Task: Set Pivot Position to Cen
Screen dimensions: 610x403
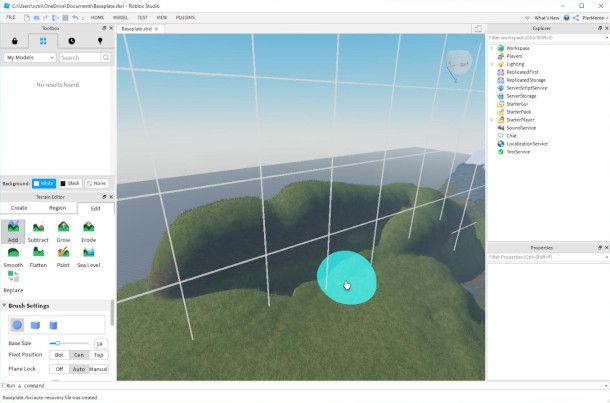Action: pyautogui.click(x=79, y=355)
